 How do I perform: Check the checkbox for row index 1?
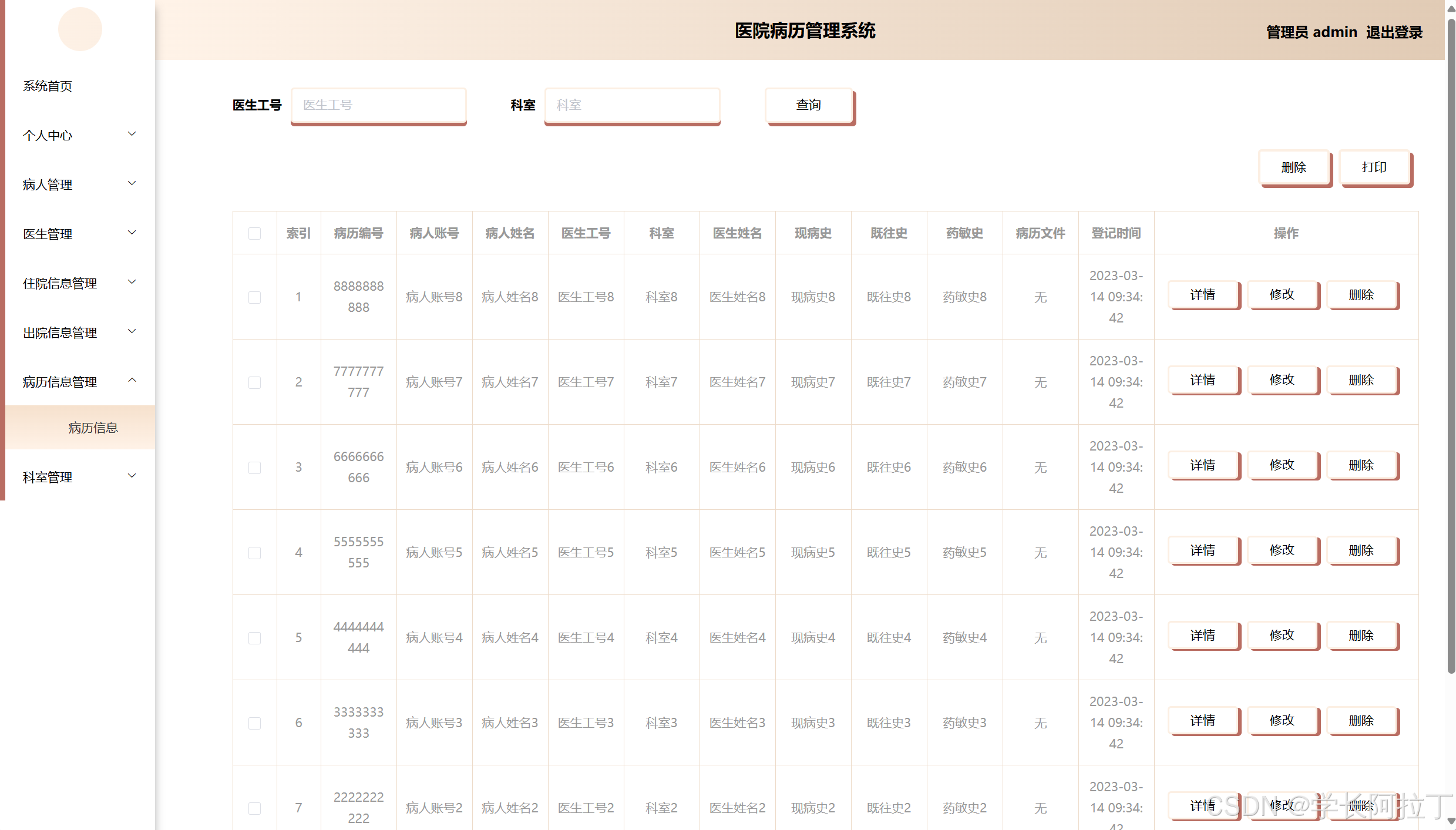coord(254,297)
